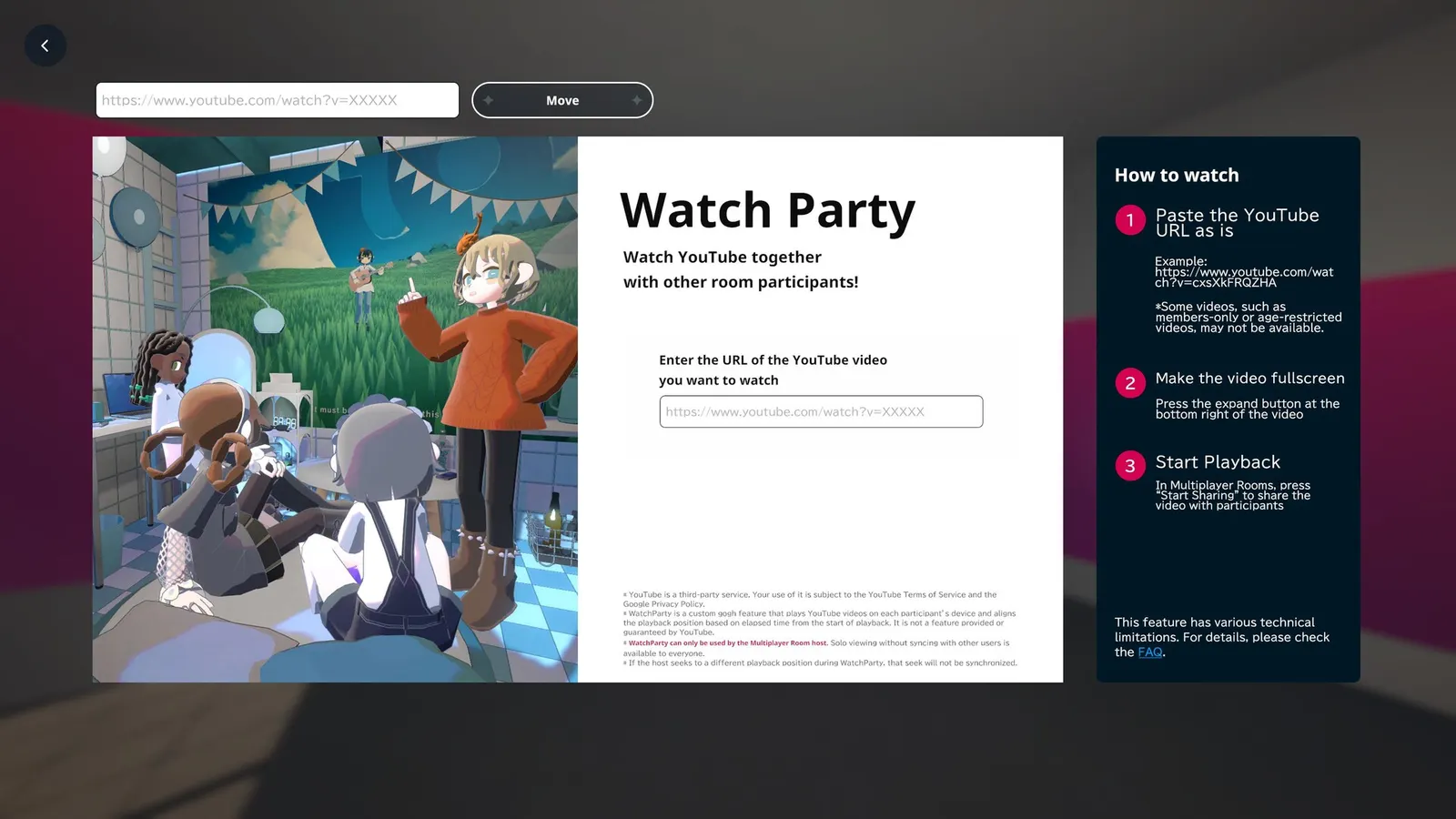Click the back arrow button
The width and height of the screenshot is (1456, 819).
45,45
